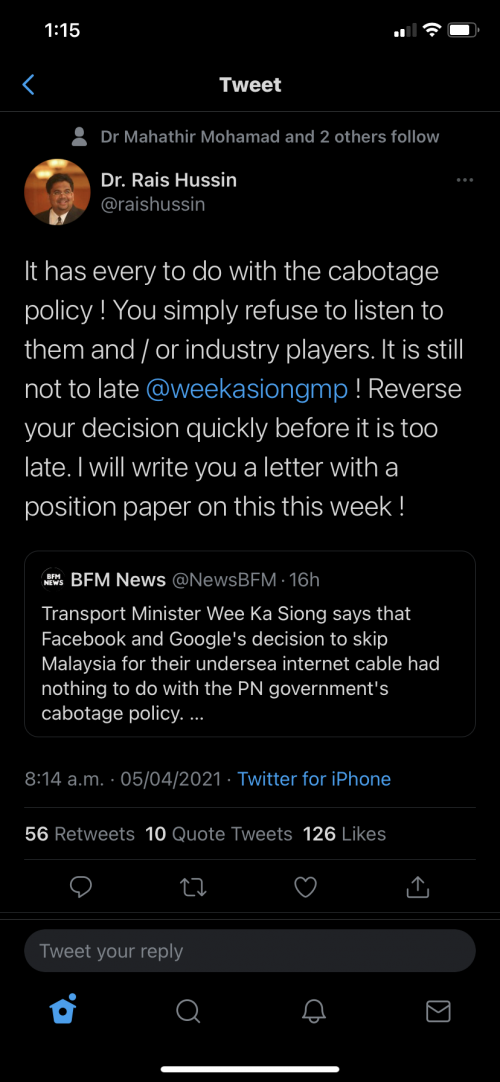The width and height of the screenshot is (500, 1082).
Task: Open the Twitter for iPhone link
Action: (314, 779)
